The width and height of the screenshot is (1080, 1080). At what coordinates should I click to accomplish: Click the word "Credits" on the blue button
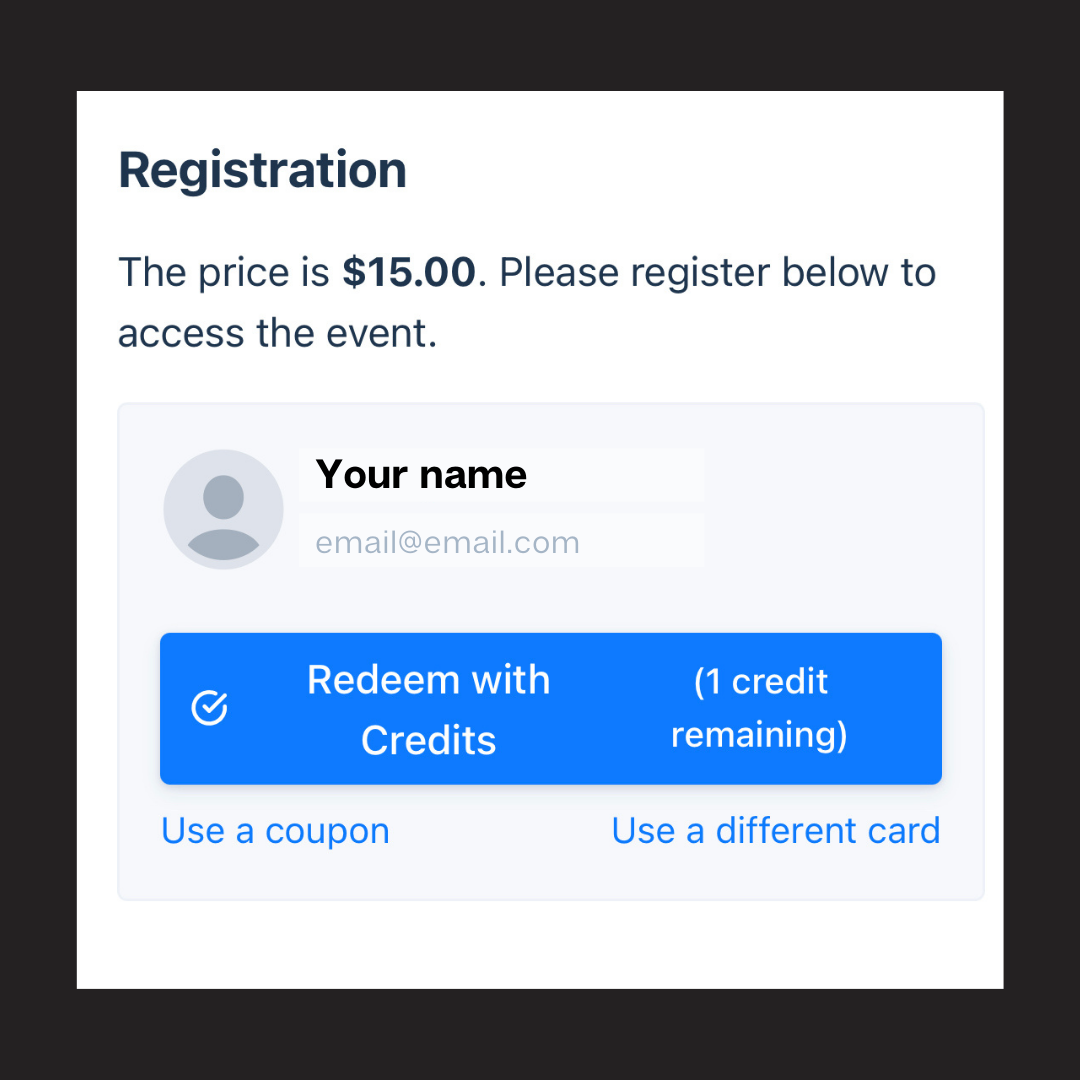click(x=428, y=740)
